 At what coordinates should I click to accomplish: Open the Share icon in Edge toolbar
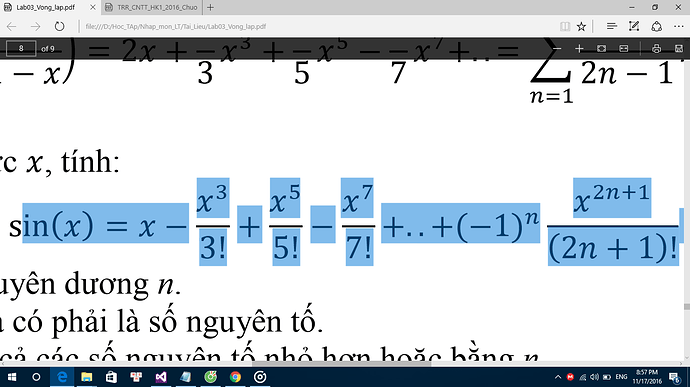657,26
